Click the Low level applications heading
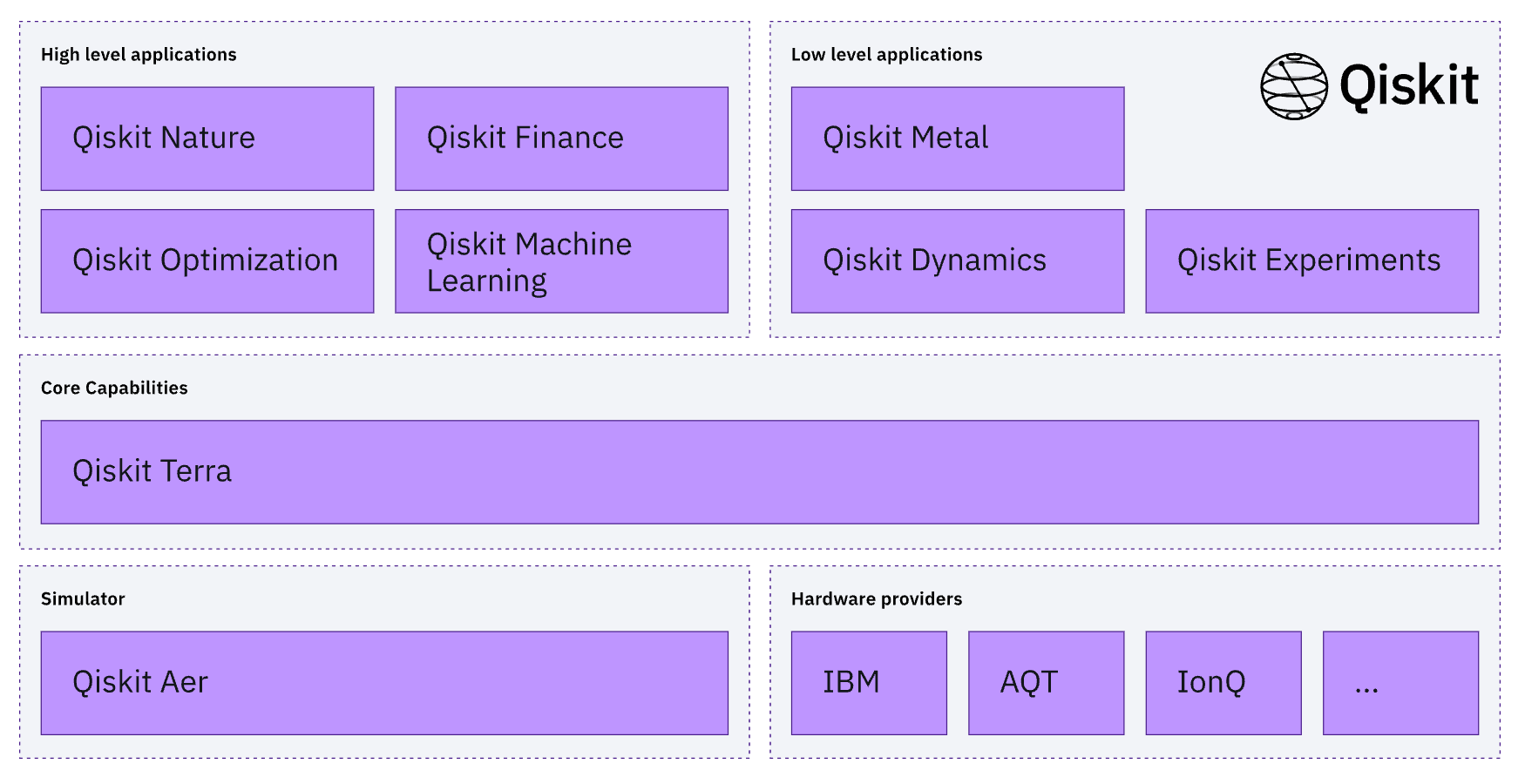 click(x=886, y=55)
